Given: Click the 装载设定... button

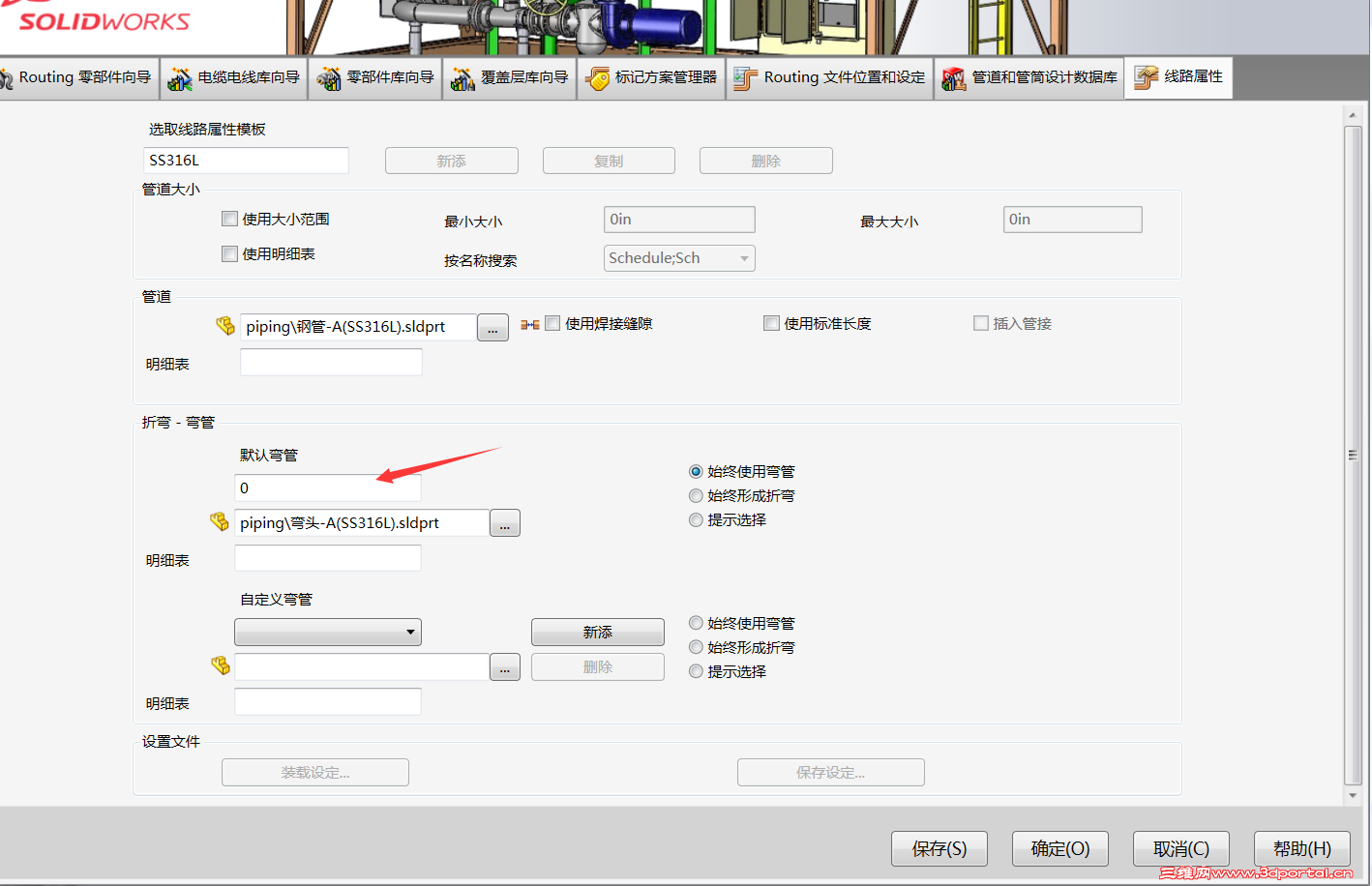Looking at the screenshot, I should coord(315,773).
